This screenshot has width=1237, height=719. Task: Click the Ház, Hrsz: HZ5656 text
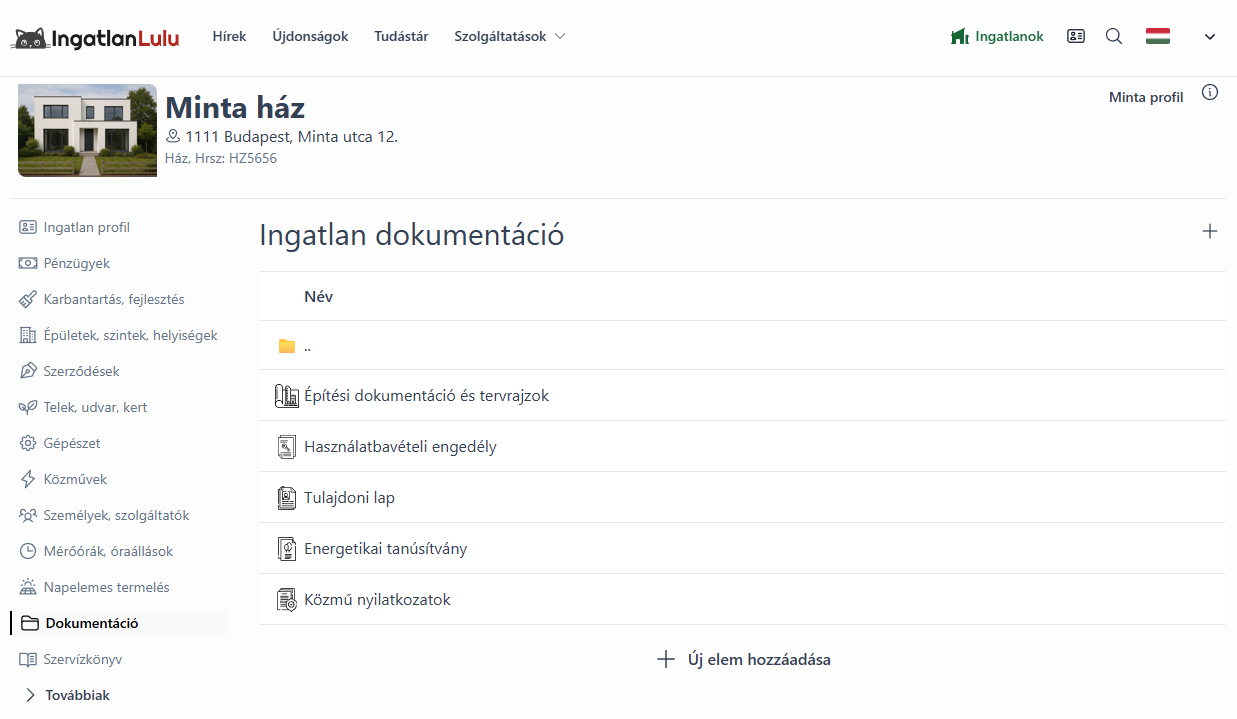[x=221, y=158]
